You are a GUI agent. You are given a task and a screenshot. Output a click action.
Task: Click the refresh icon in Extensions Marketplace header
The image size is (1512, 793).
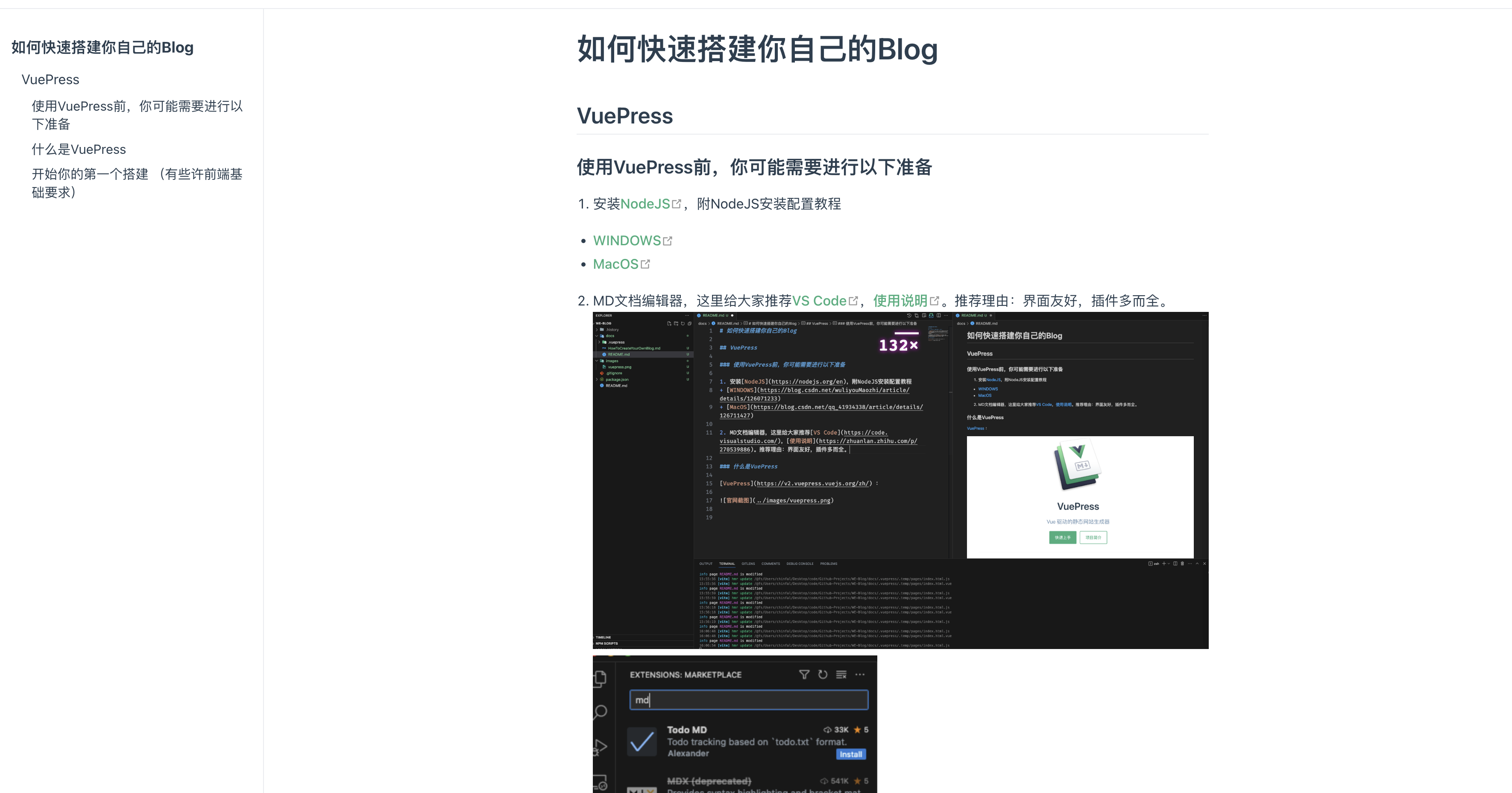pyautogui.click(x=823, y=674)
